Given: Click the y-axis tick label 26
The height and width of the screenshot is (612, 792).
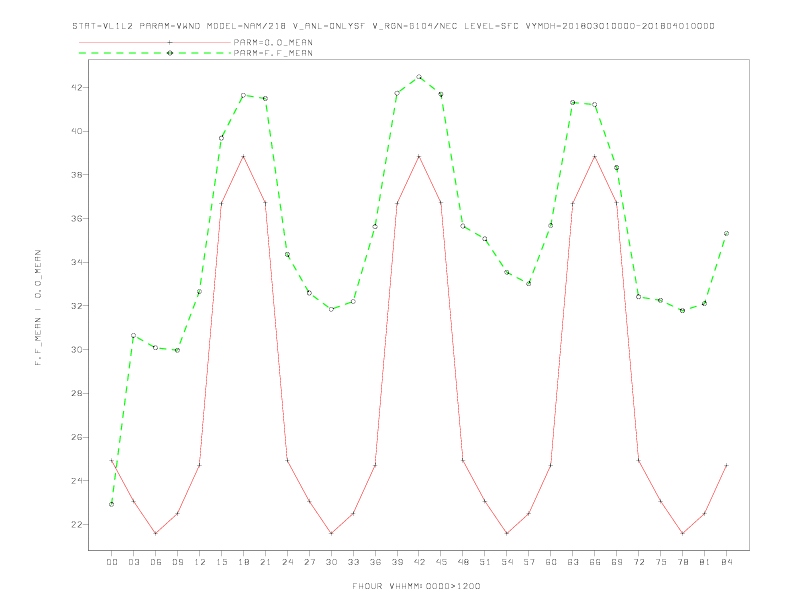Looking at the screenshot, I should pyautogui.click(x=76, y=437).
